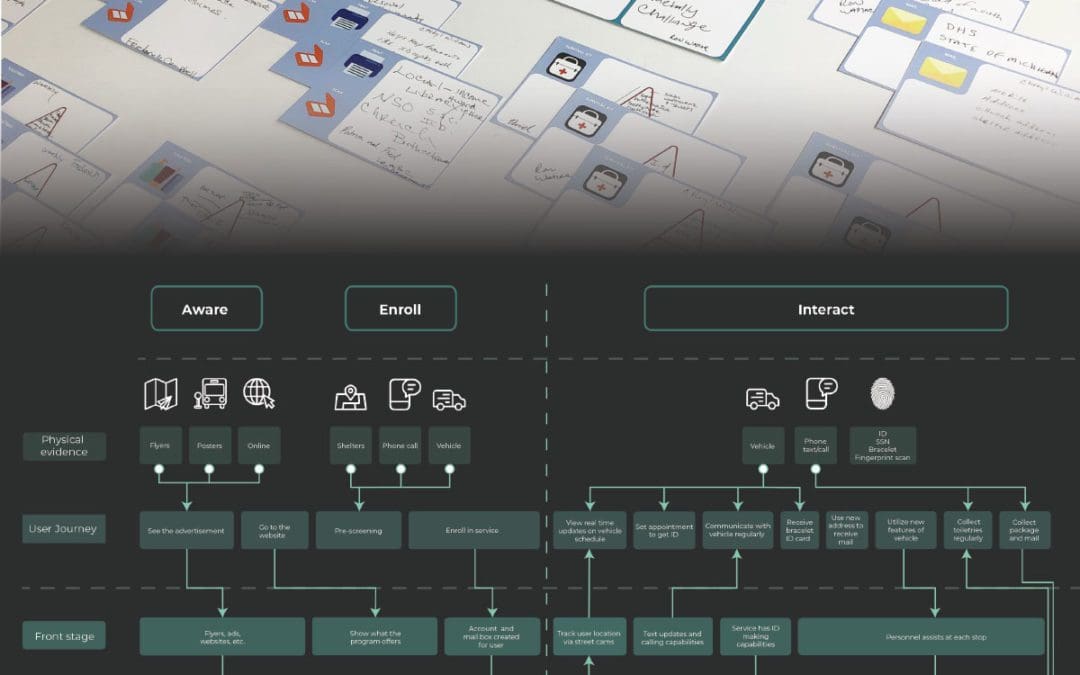The image size is (1080, 675).
Task: Open the Set appointment to get ID box
Action: click(x=664, y=531)
